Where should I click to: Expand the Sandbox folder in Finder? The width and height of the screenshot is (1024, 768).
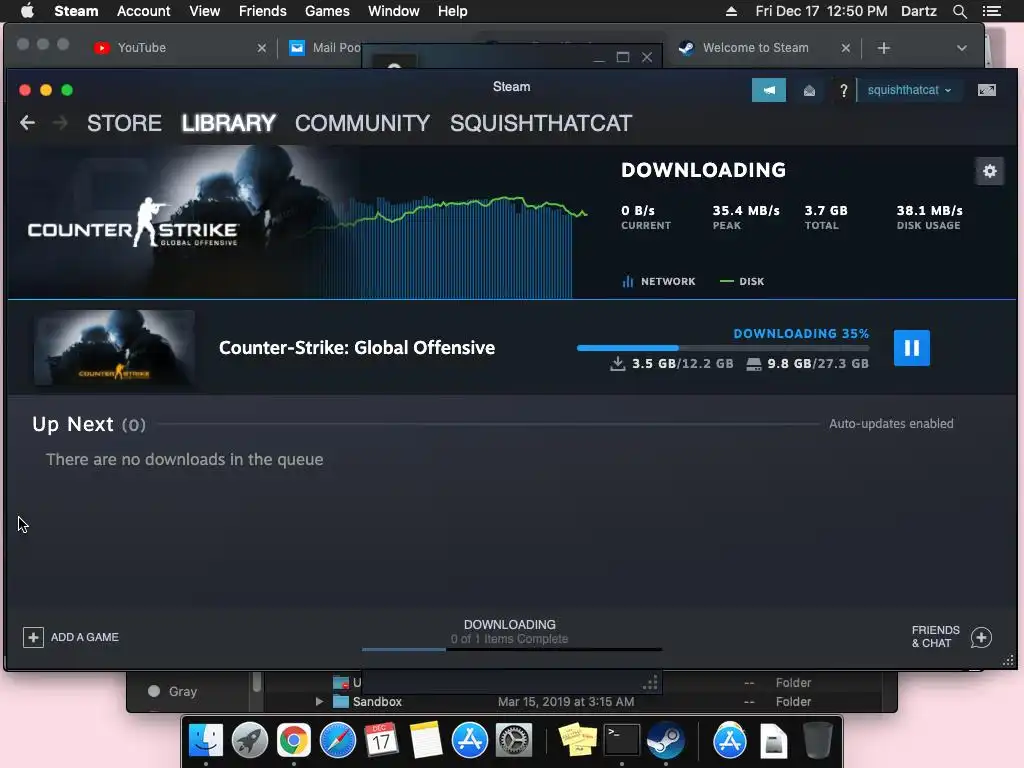point(319,701)
